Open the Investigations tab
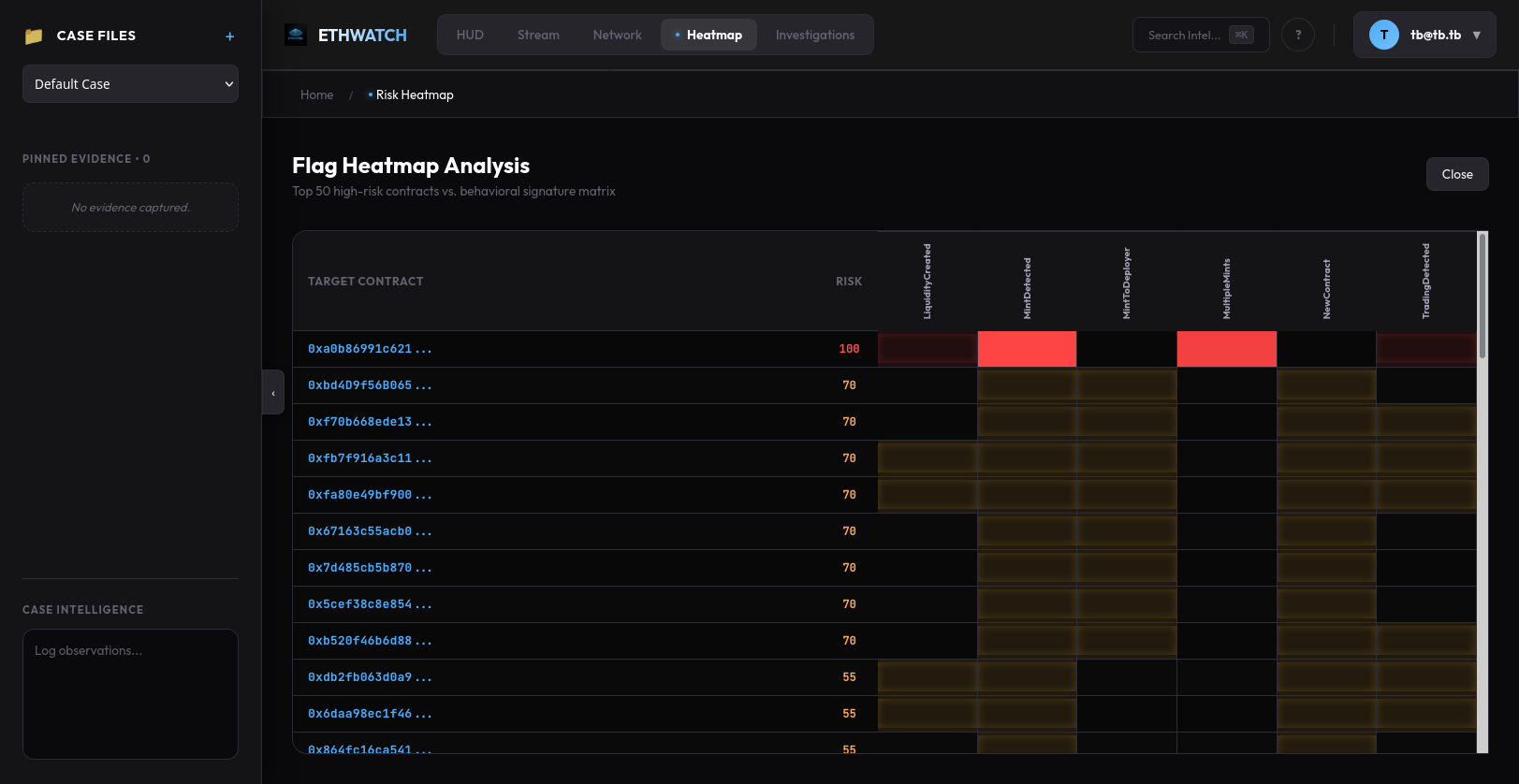 (815, 35)
